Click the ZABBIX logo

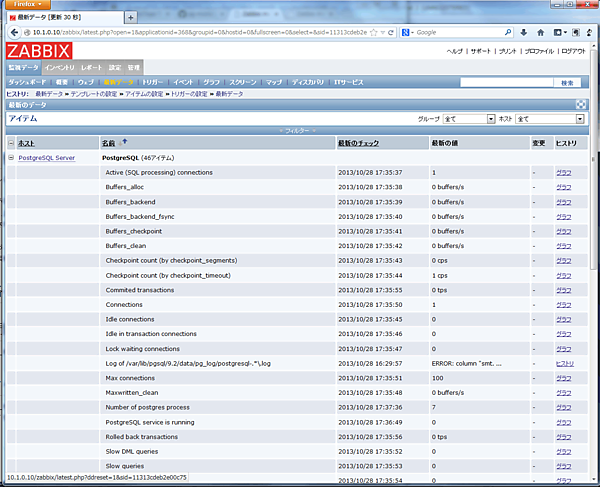tap(38, 51)
